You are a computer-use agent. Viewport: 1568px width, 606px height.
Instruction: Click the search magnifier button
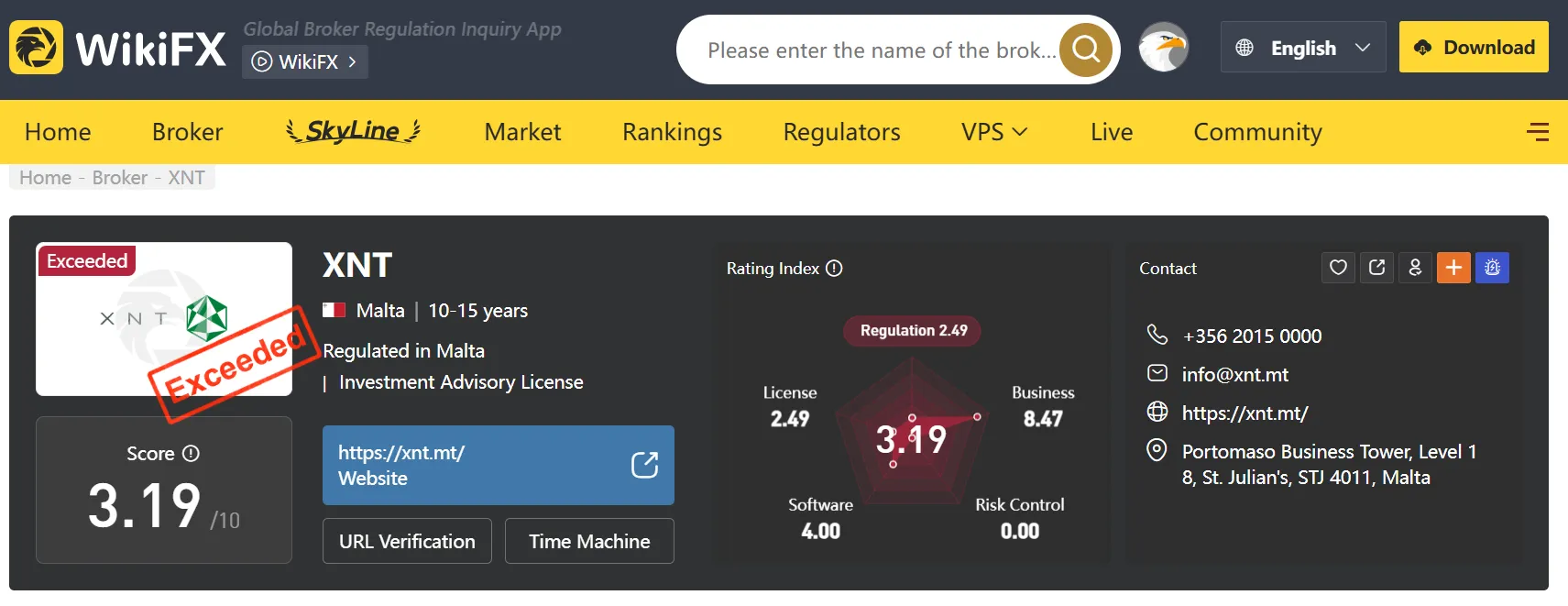click(1086, 49)
